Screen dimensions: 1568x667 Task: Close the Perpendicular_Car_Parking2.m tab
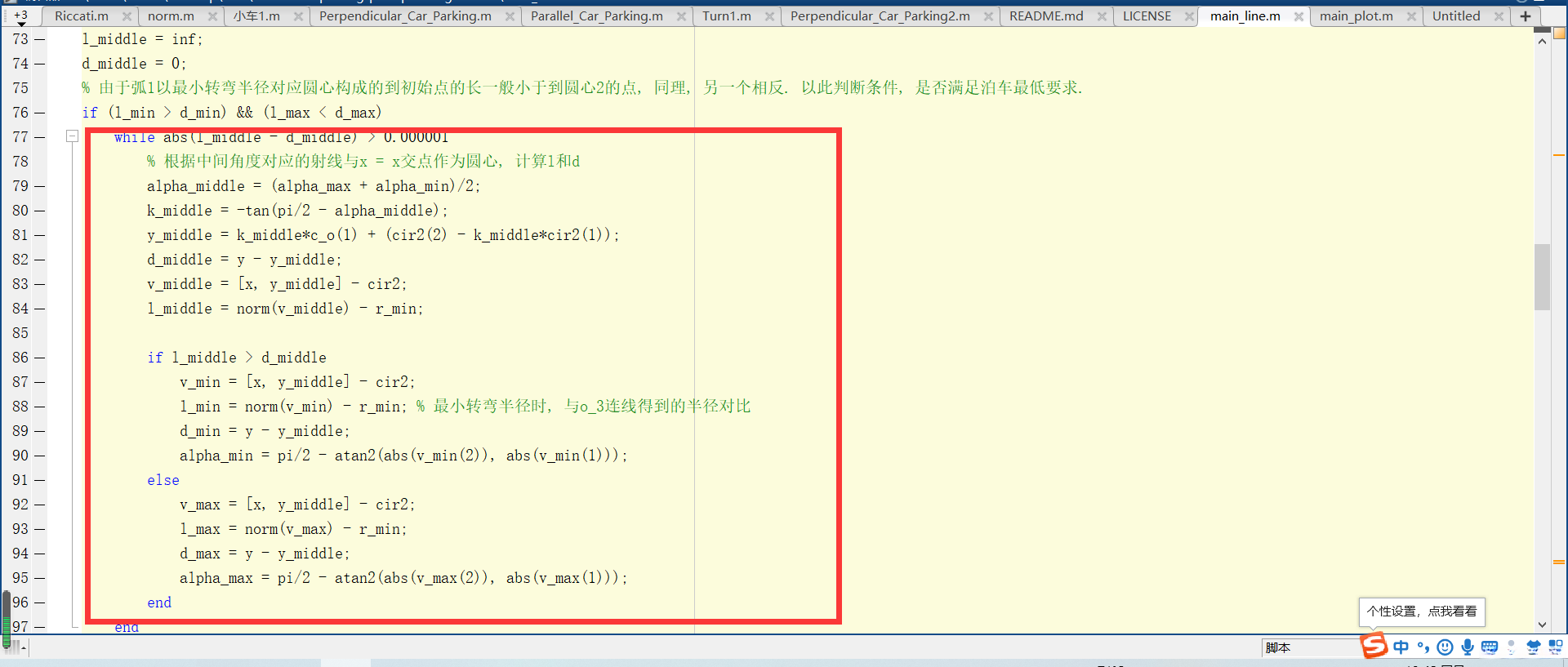point(988,16)
